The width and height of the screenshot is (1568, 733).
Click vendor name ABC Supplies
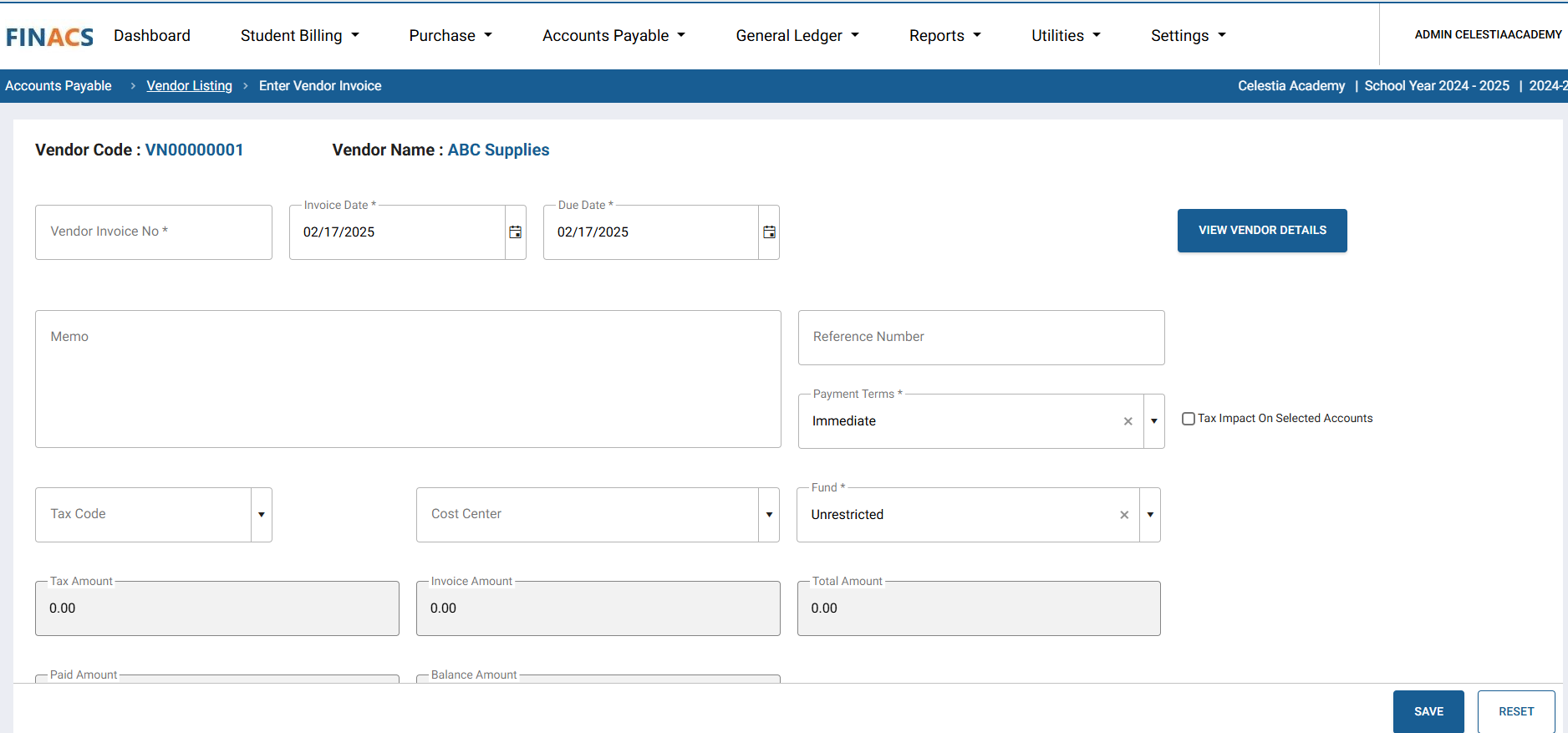[498, 150]
